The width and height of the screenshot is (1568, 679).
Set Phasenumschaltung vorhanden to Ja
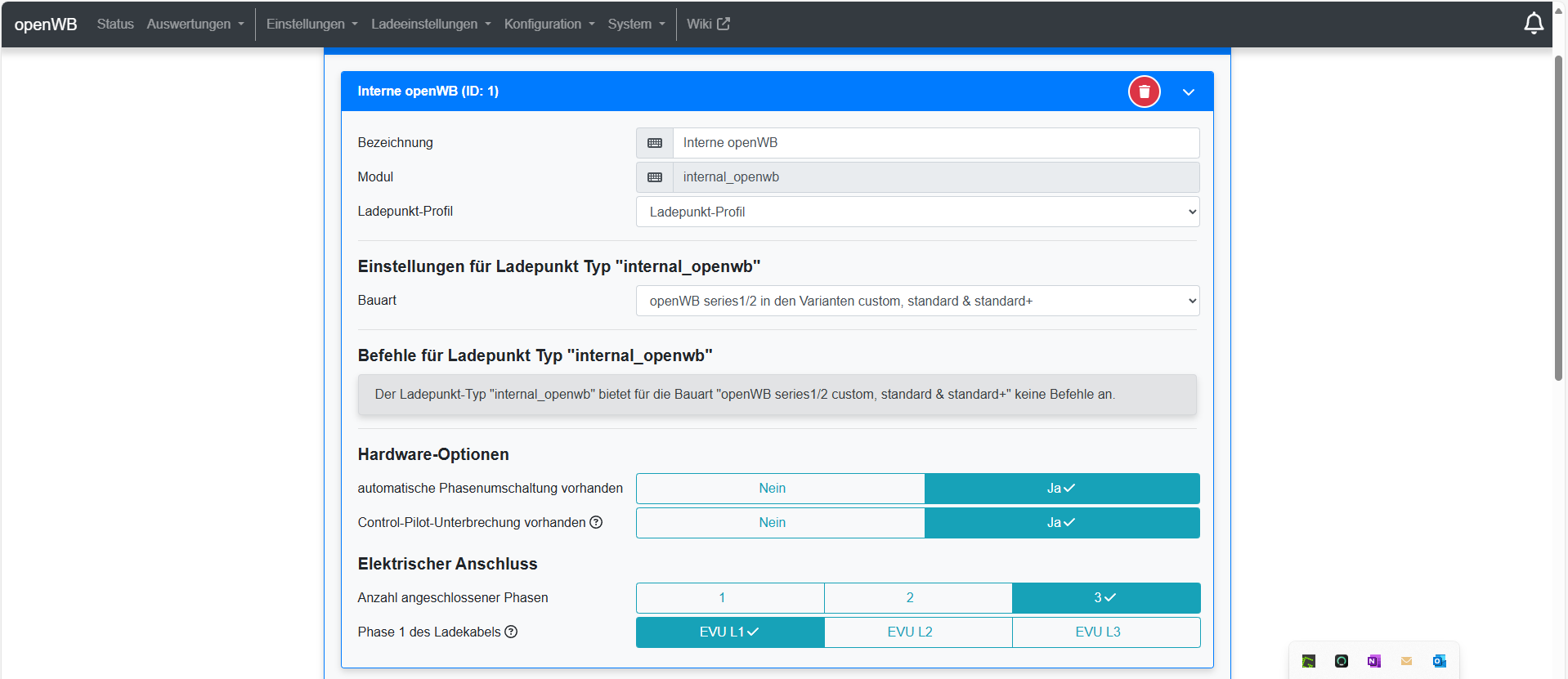tap(1062, 489)
